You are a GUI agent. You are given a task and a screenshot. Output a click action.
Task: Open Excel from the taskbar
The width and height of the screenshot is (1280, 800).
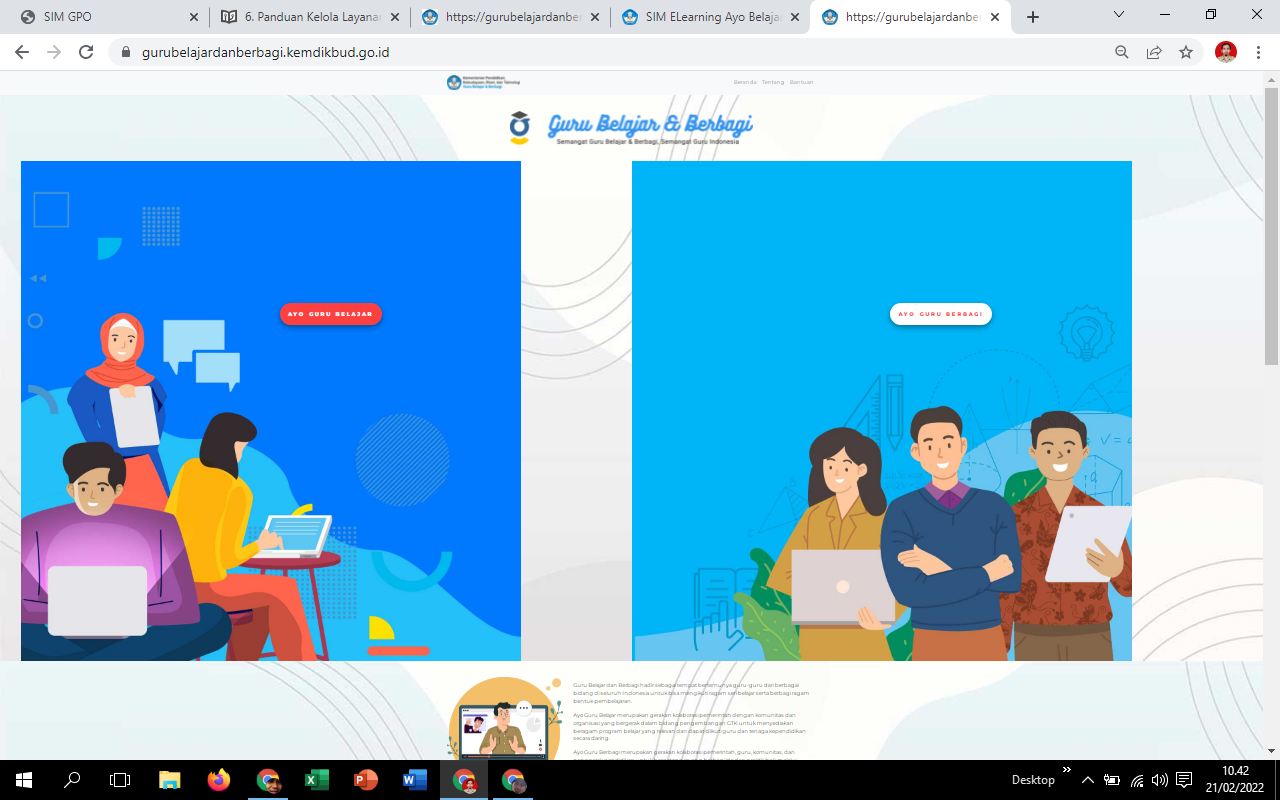click(x=317, y=780)
